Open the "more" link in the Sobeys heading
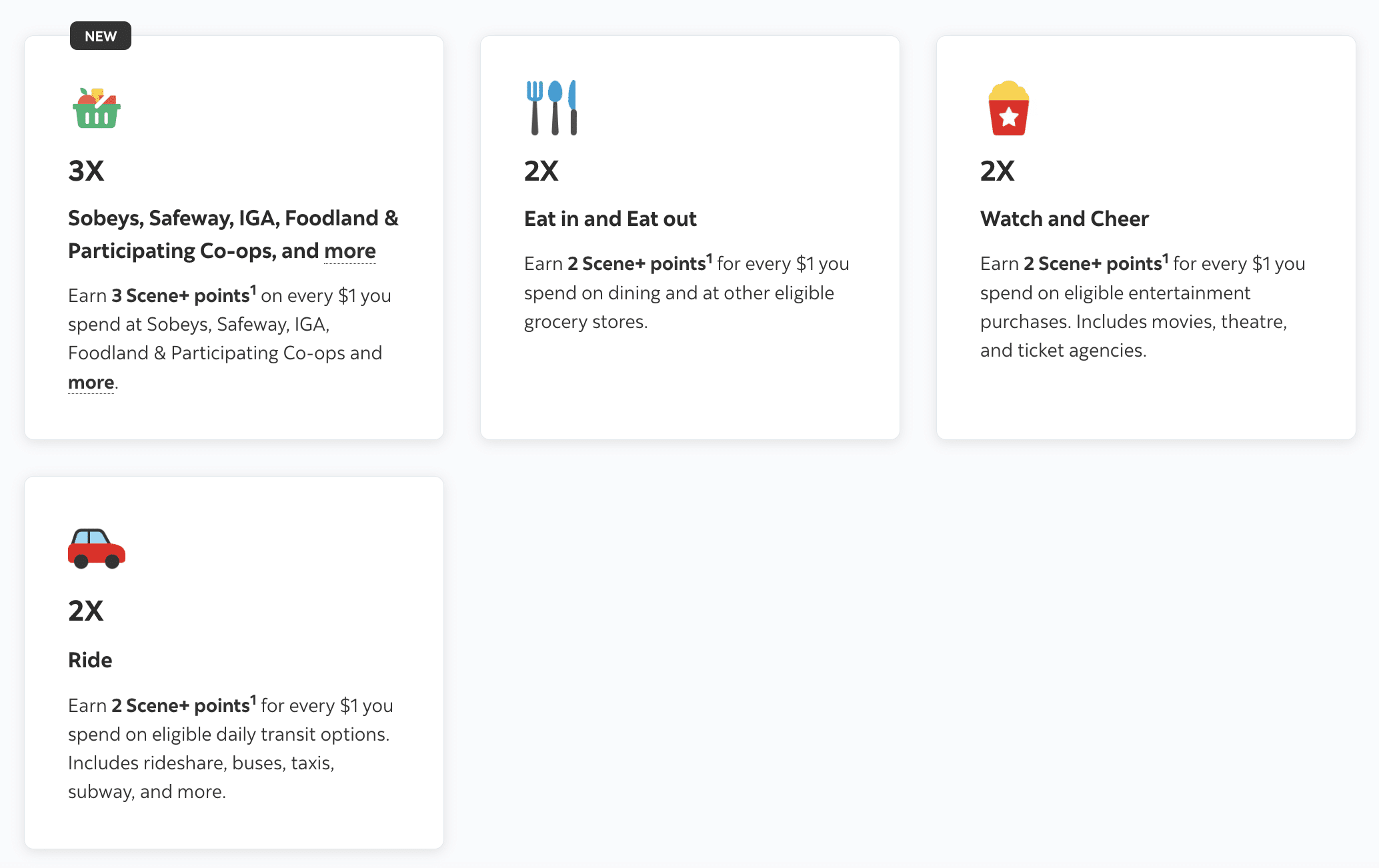 [x=350, y=251]
